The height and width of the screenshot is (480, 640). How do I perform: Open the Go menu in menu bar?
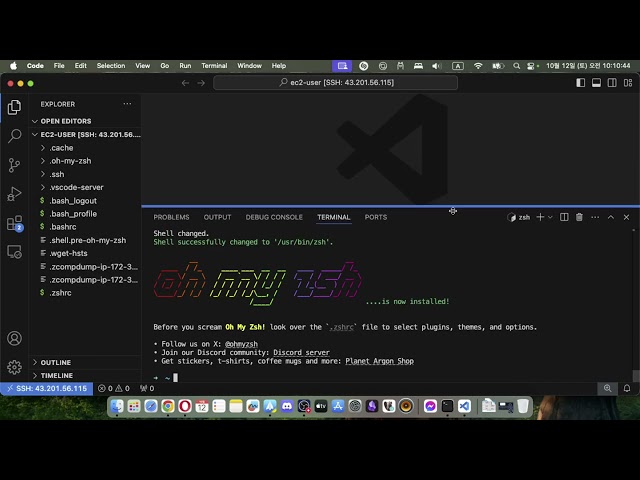coord(164,66)
